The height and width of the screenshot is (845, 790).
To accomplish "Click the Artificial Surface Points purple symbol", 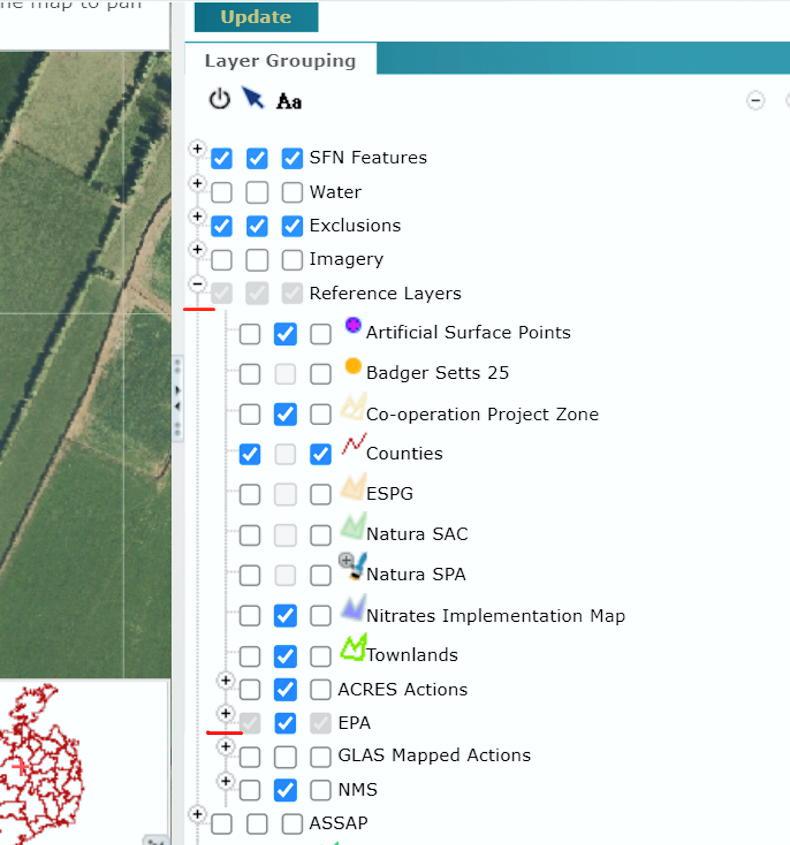I will point(352,326).
